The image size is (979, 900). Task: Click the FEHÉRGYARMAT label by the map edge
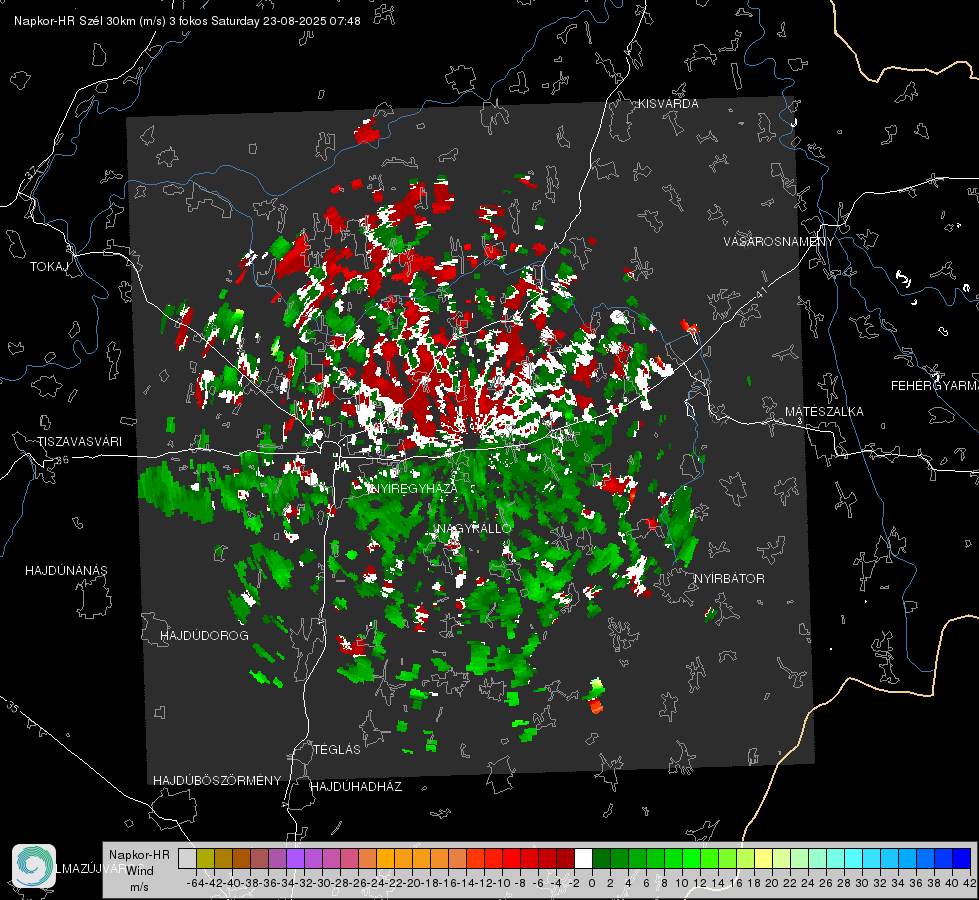(935, 386)
